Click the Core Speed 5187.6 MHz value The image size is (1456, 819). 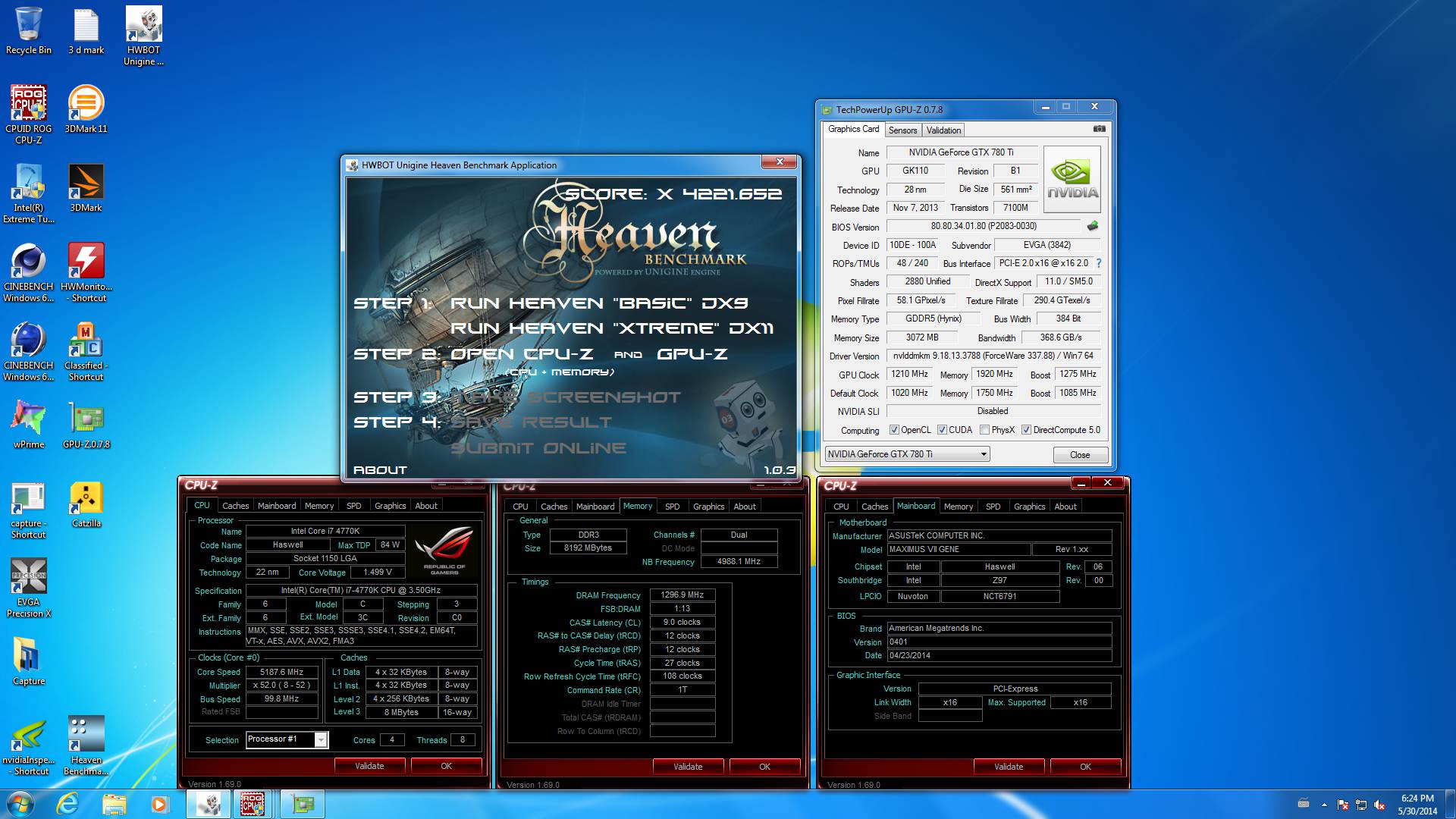(x=281, y=672)
